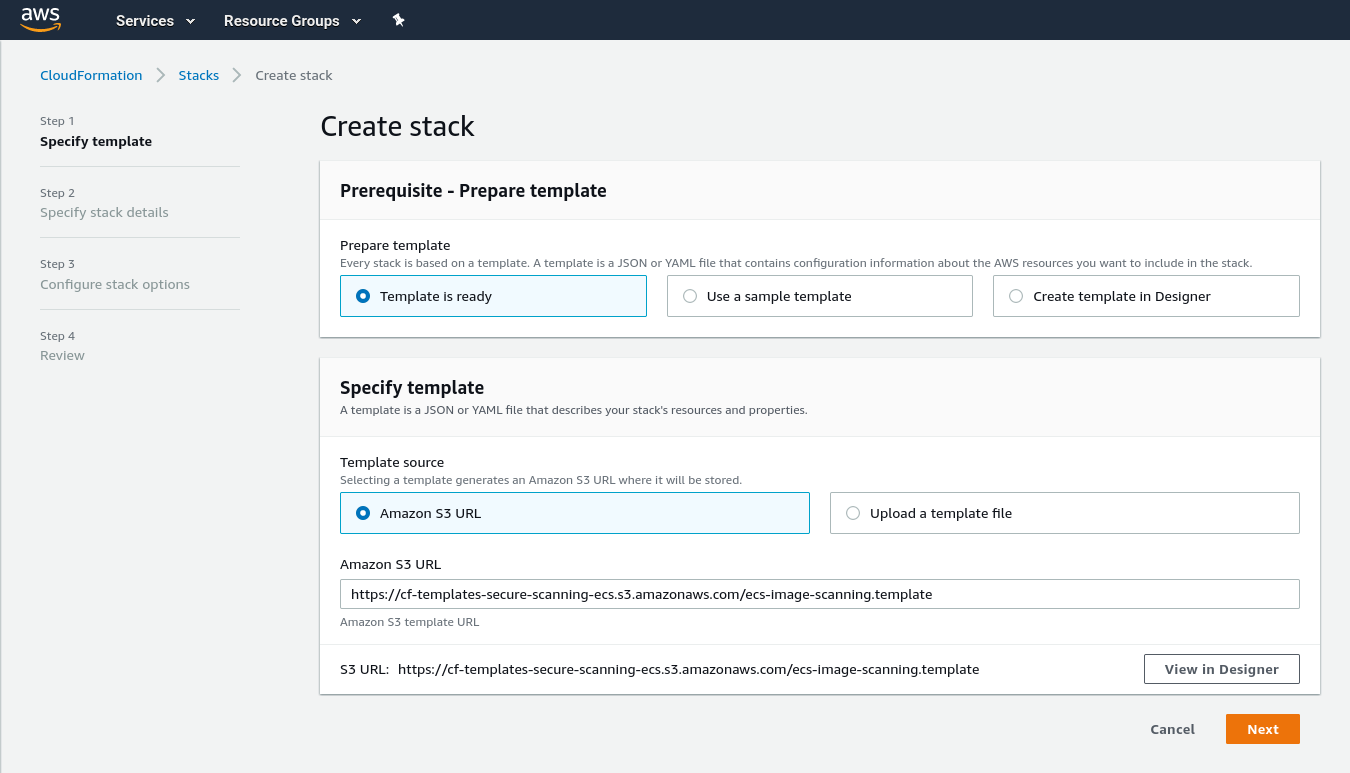1350x773 pixels.
Task: Click the AWS logo icon
Action: pos(41,19)
